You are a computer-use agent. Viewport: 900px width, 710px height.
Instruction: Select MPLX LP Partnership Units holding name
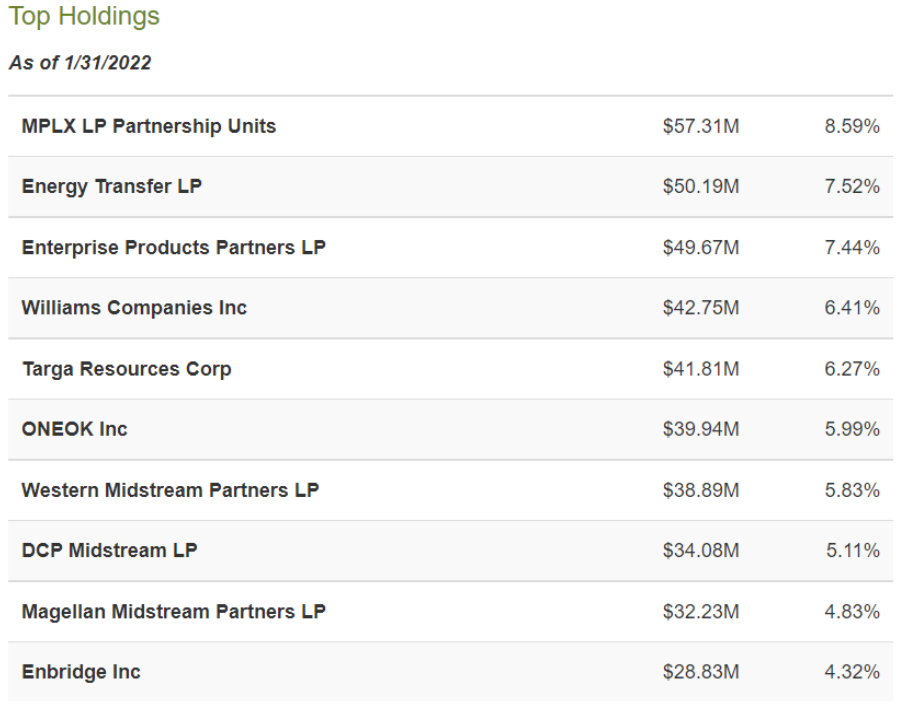[x=148, y=126]
